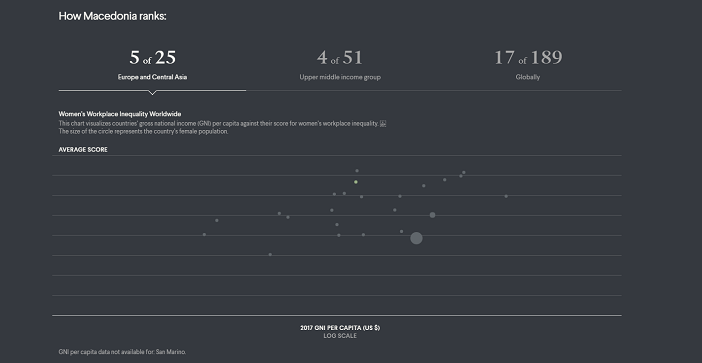
Task: Click the rightmost data point in the chart
Action: (x=506, y=196)
